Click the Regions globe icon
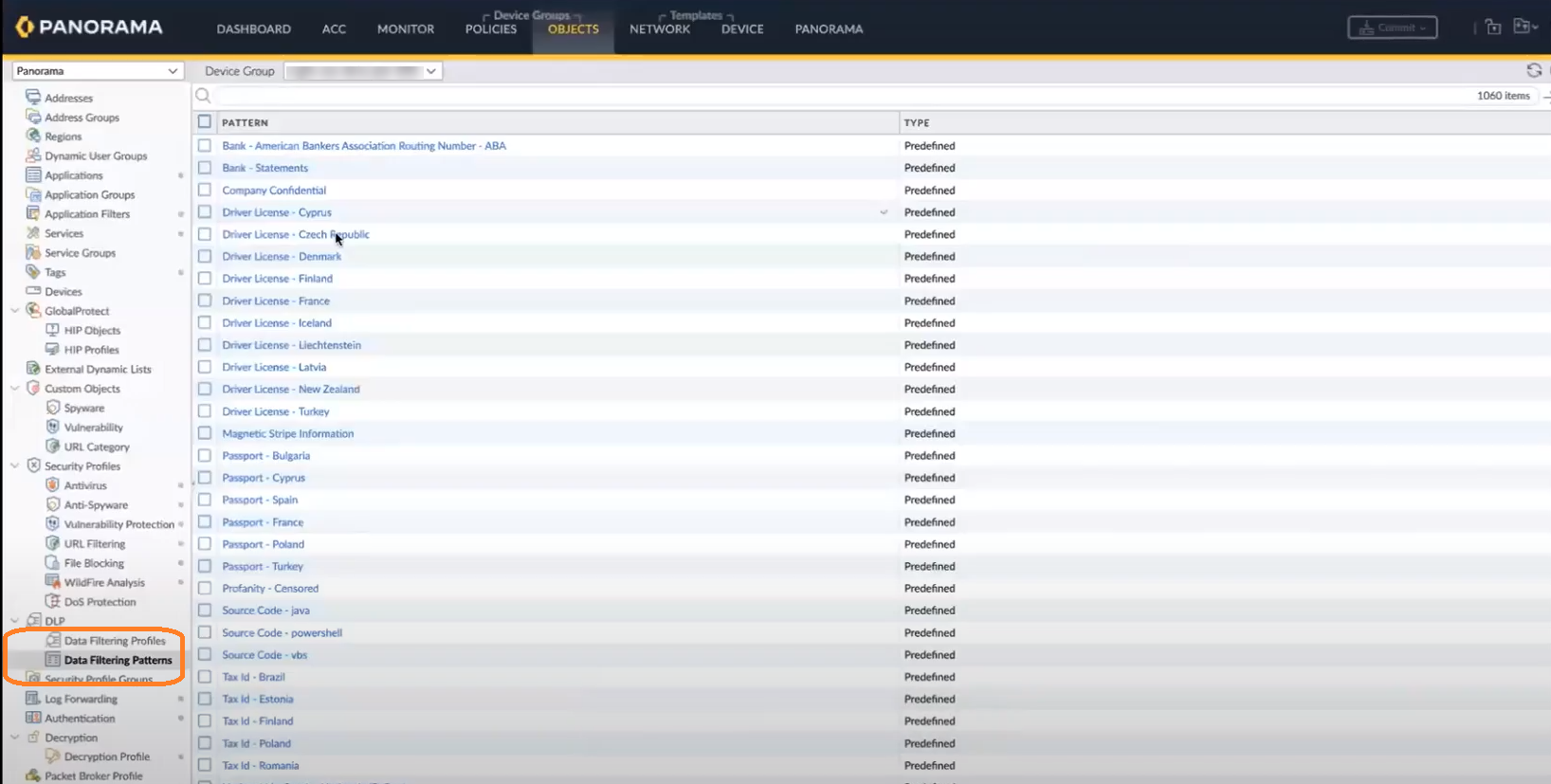 (33, 136)
